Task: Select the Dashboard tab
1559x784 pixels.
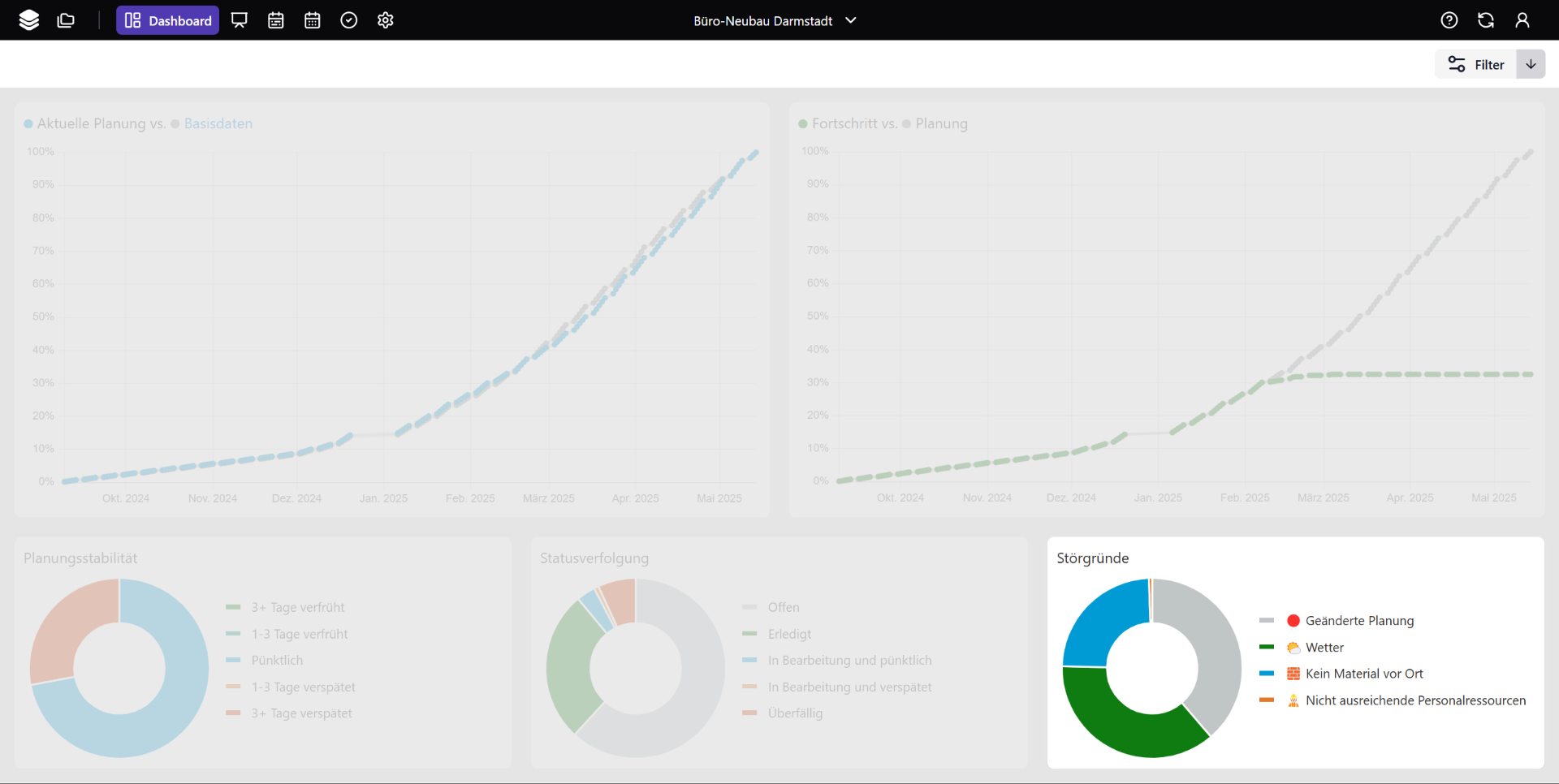Action: pos(168,20)
